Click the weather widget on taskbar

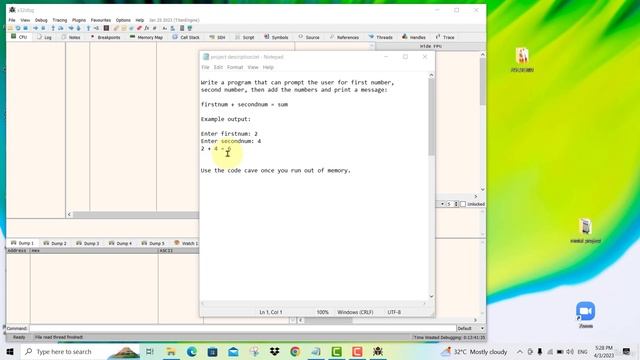pyautogui.click(x=474, y=351)
